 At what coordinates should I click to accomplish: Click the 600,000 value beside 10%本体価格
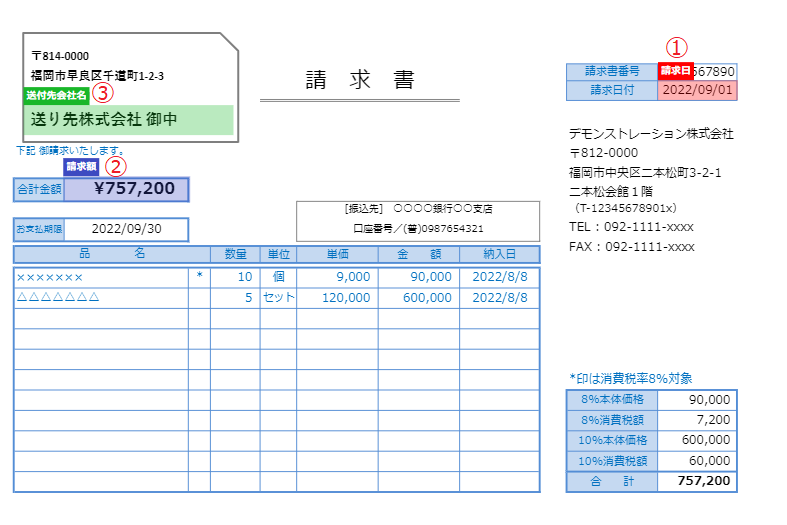(697, 441)
